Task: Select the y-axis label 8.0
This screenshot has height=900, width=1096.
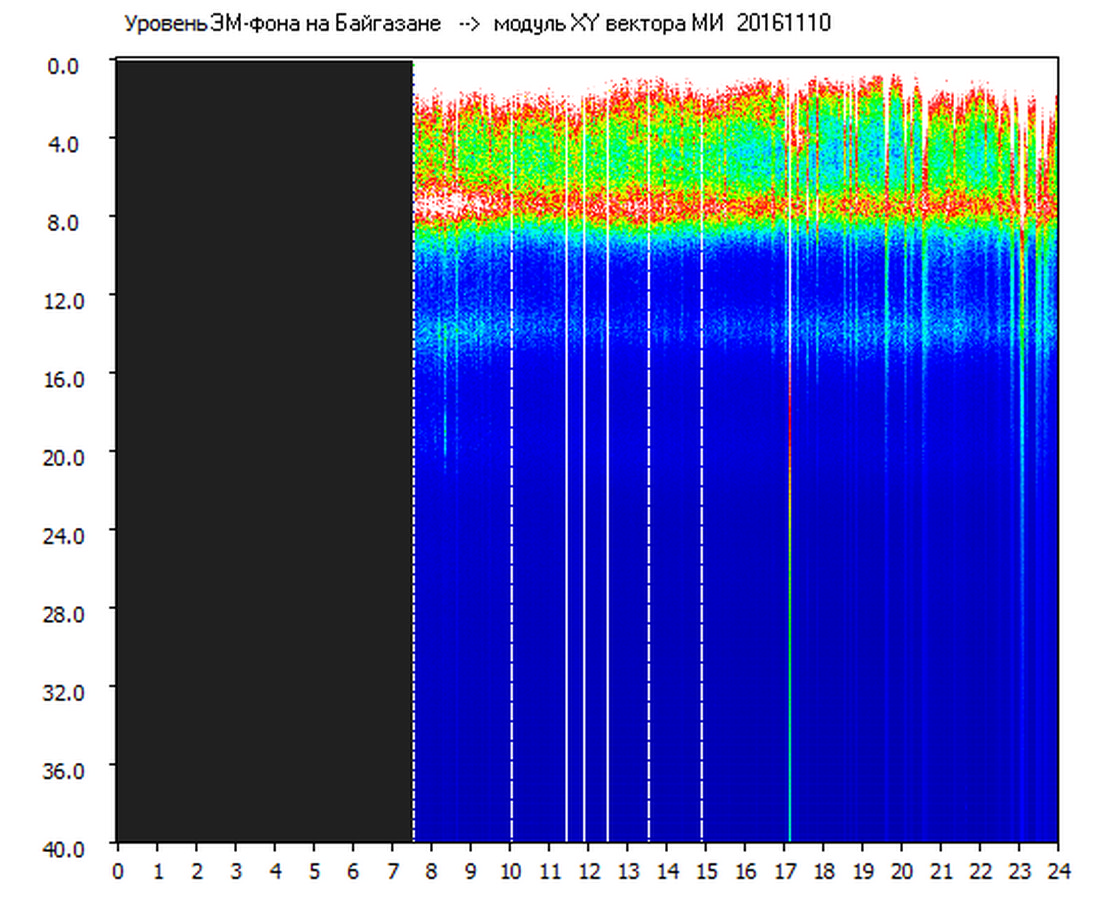Action: pyautogui.click(x=63, y=221)
